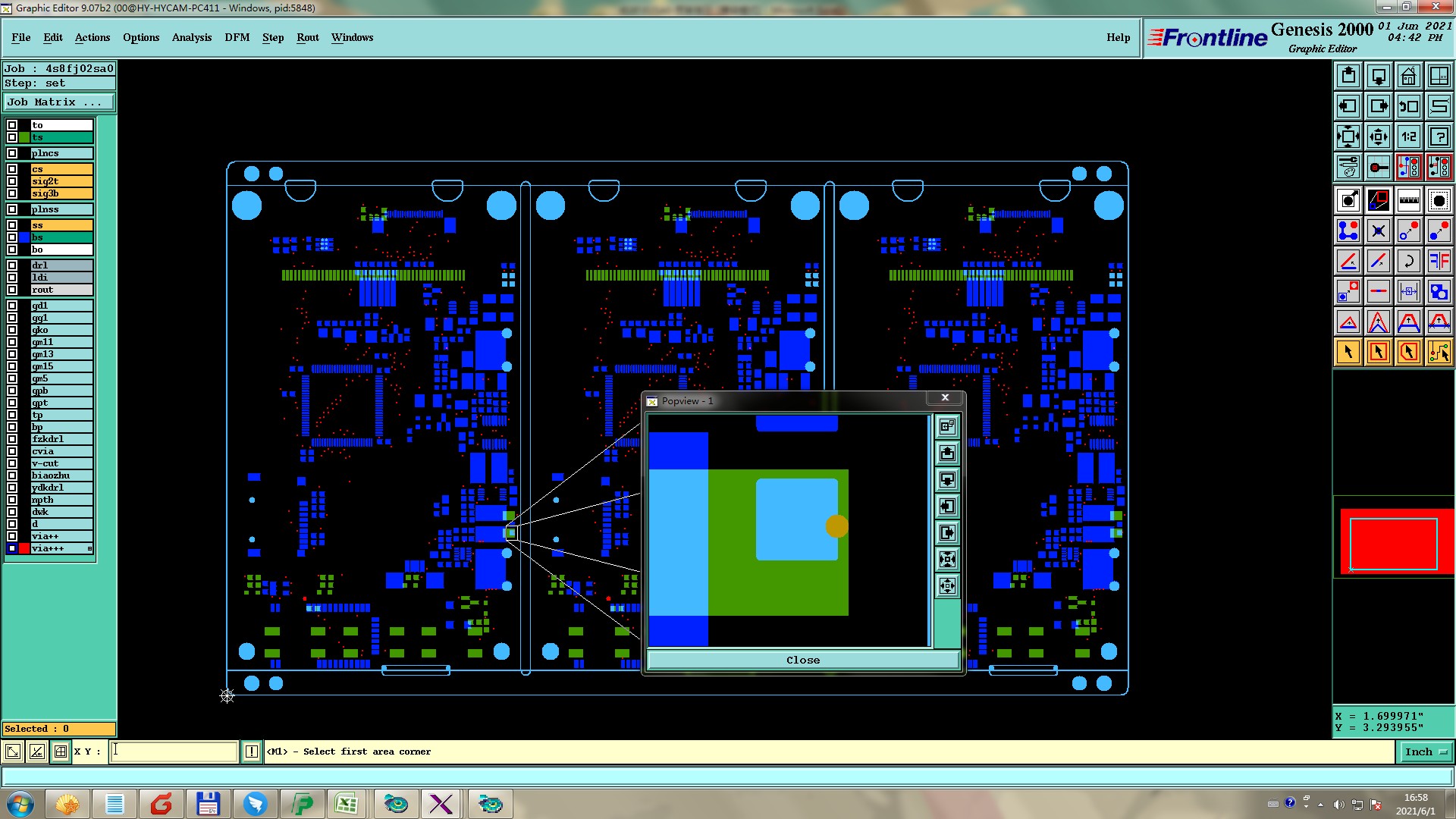This screenshot has height=819, width=1456.
Task: Toggle the checkbox for layer cs
Action: 12,169
